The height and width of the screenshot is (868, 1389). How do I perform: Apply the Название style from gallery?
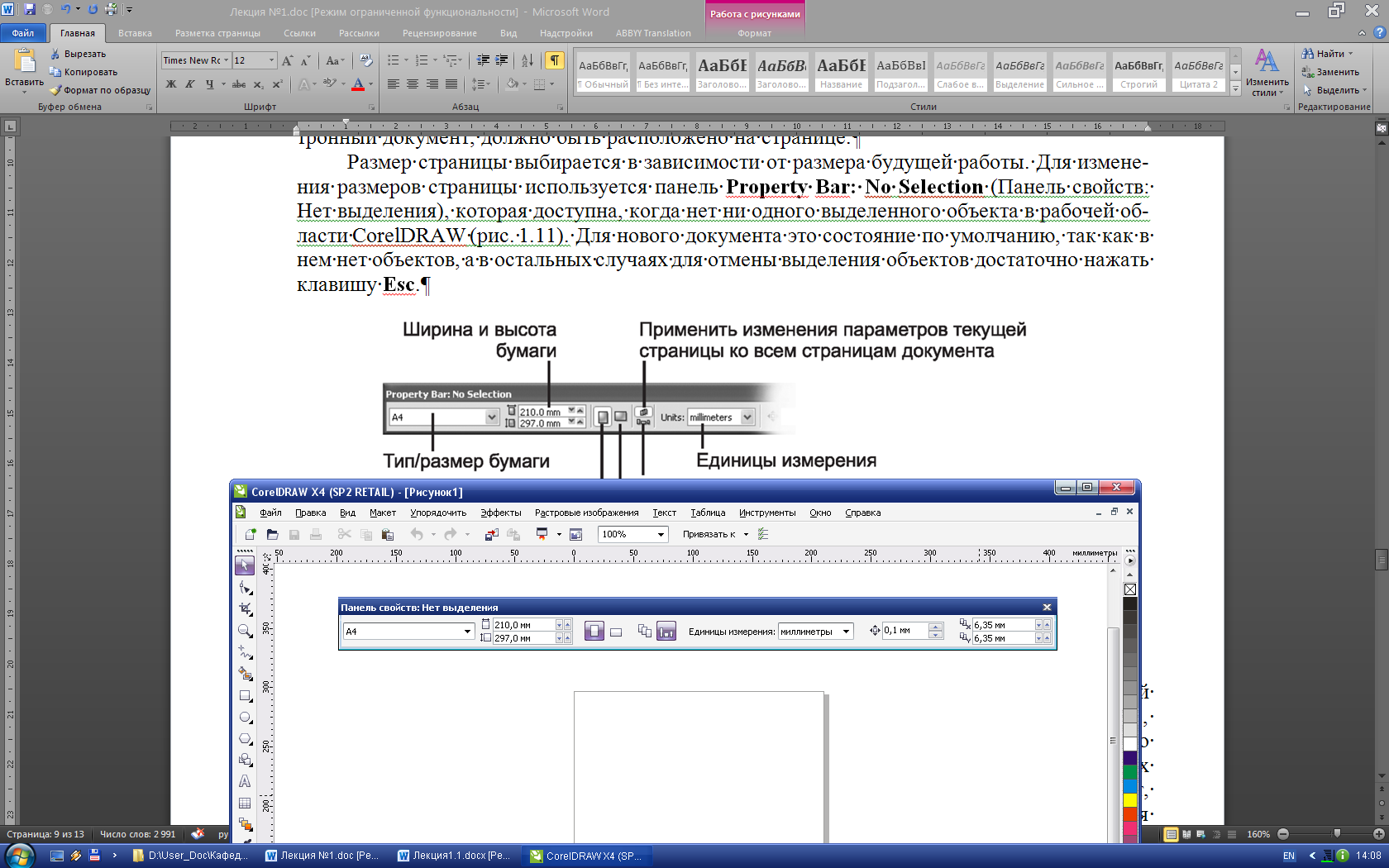tap(841, 72)
